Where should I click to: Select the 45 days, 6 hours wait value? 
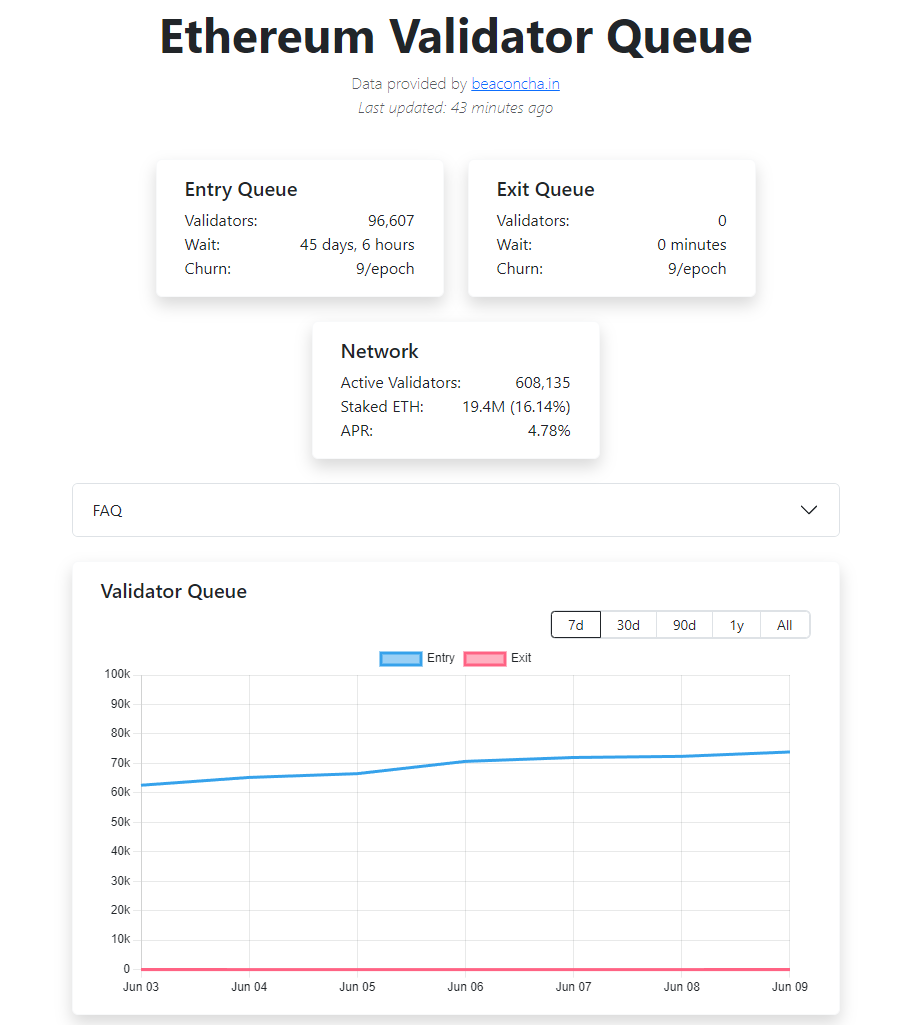pyautogui.click(x=357, y=245)
